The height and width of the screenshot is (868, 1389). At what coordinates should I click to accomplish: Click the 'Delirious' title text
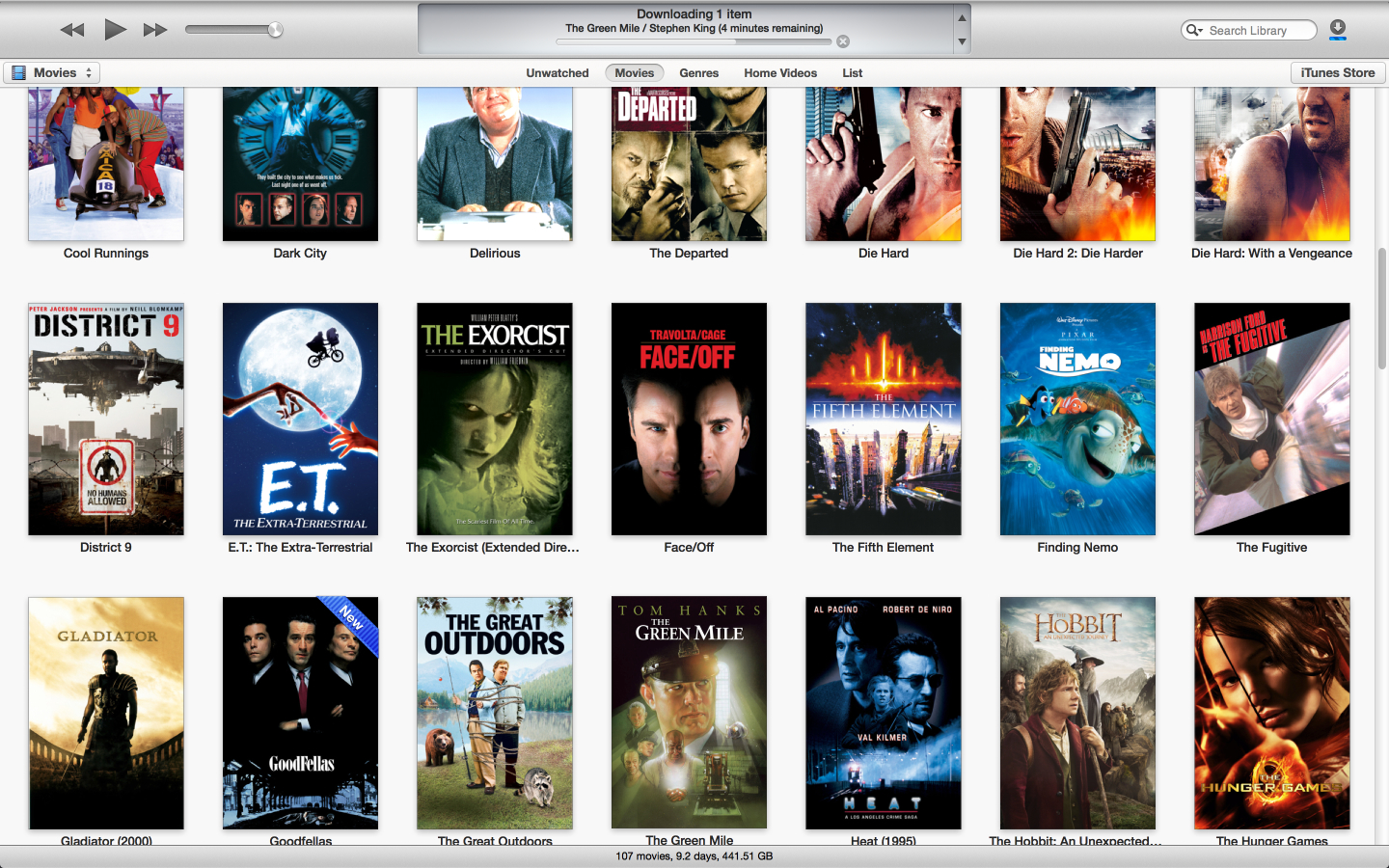(x=495, y=254)
